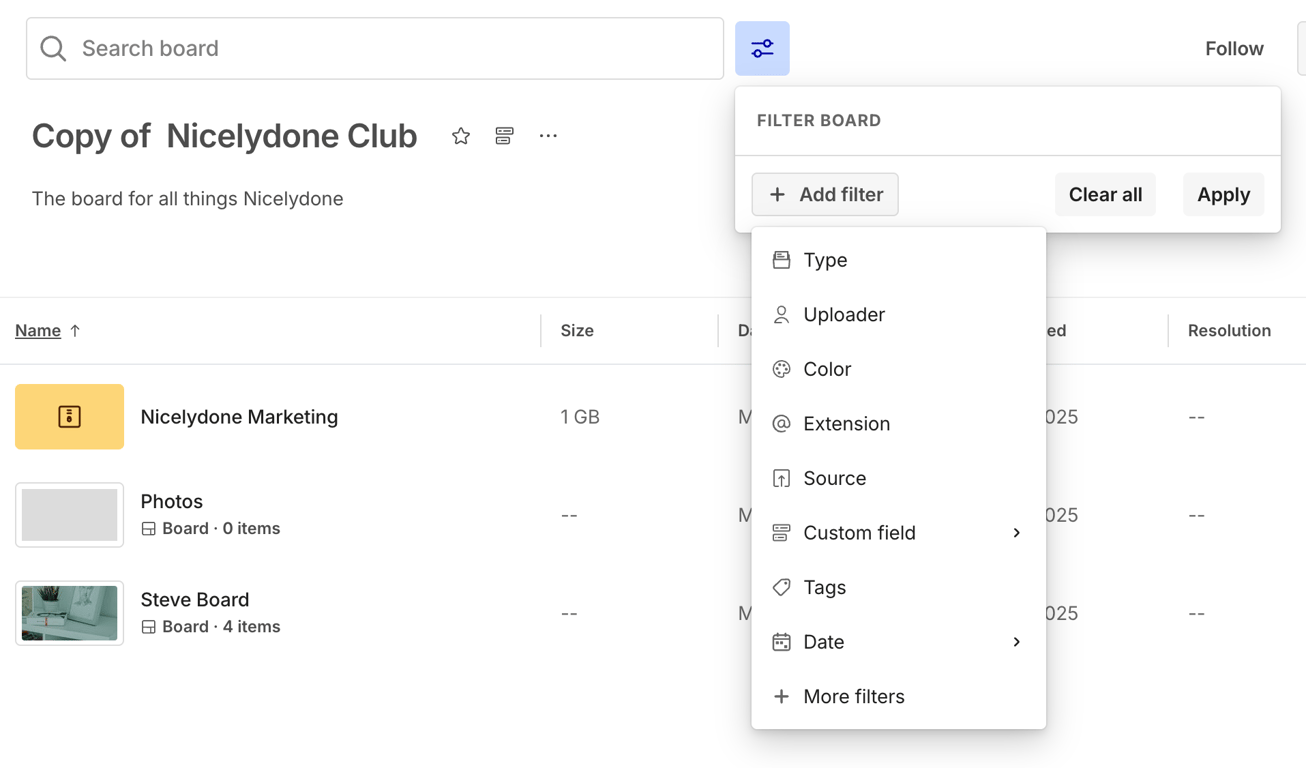Image resolution: width=1306 pixels, height=768 pixels.
Task: Click the Source upload icon
Action: 781,478
